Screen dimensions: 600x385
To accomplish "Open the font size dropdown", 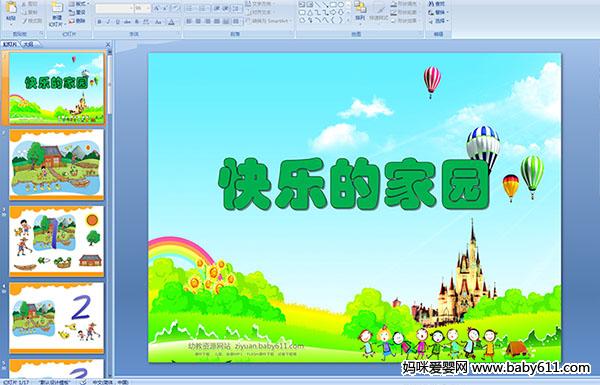I will point(148,8).
